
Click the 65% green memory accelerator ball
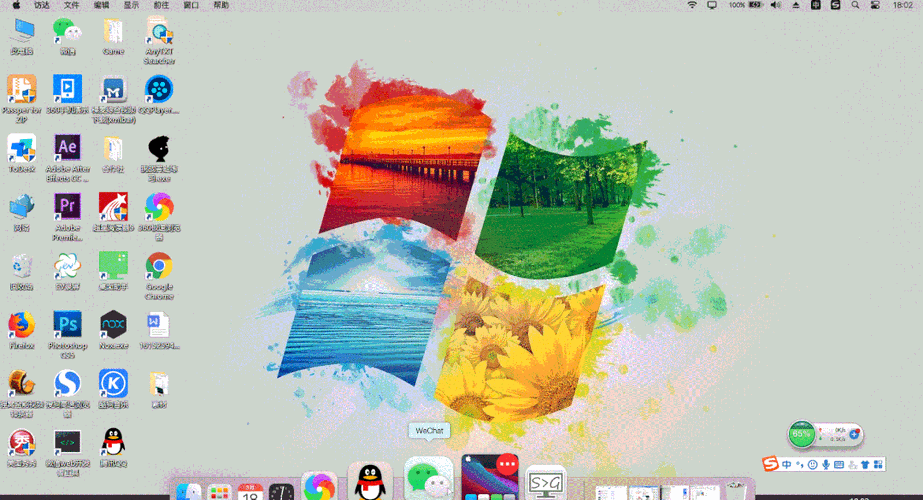[x=801, y=435]
